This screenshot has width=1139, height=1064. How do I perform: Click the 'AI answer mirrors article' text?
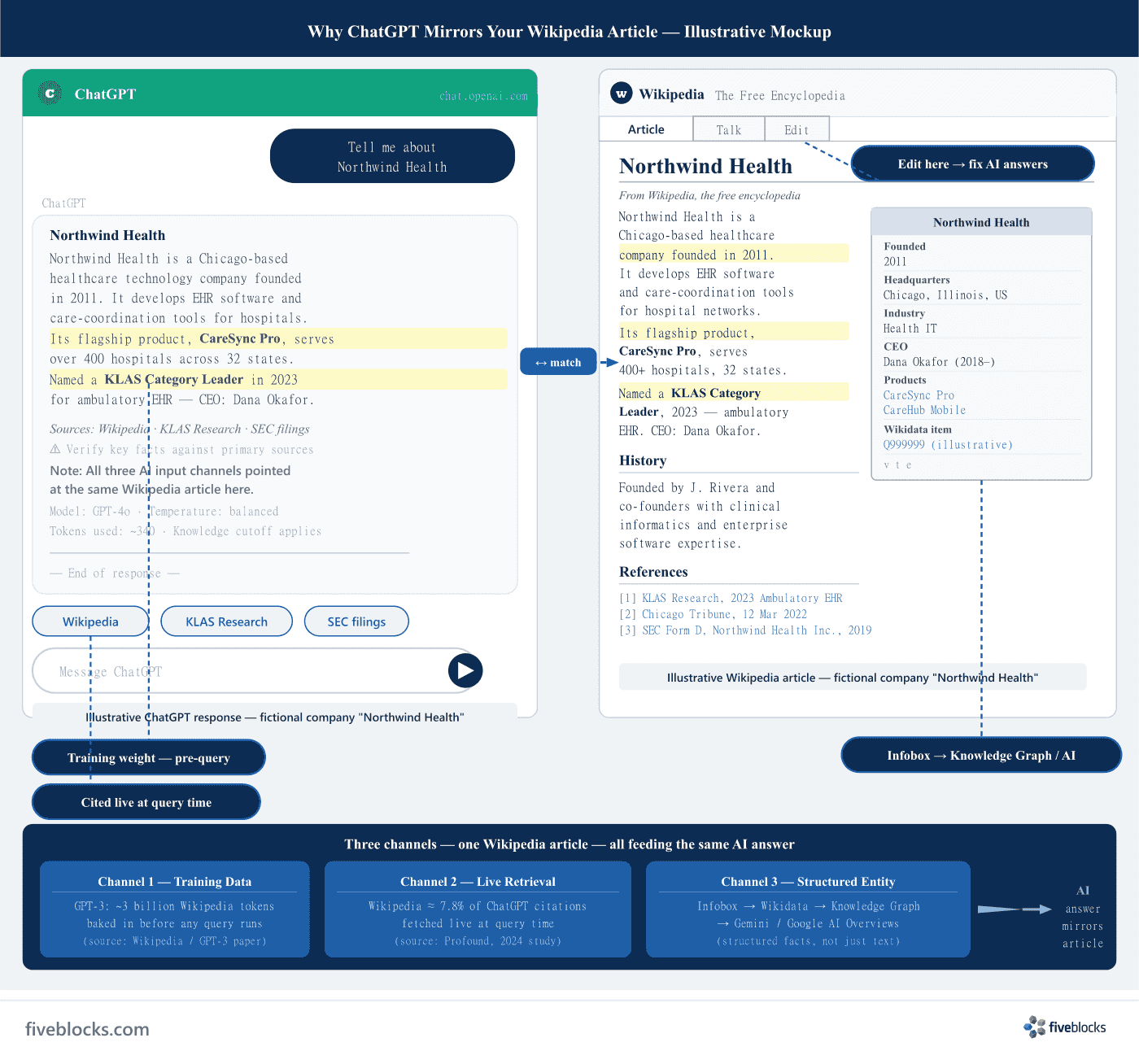(1083, 917)
